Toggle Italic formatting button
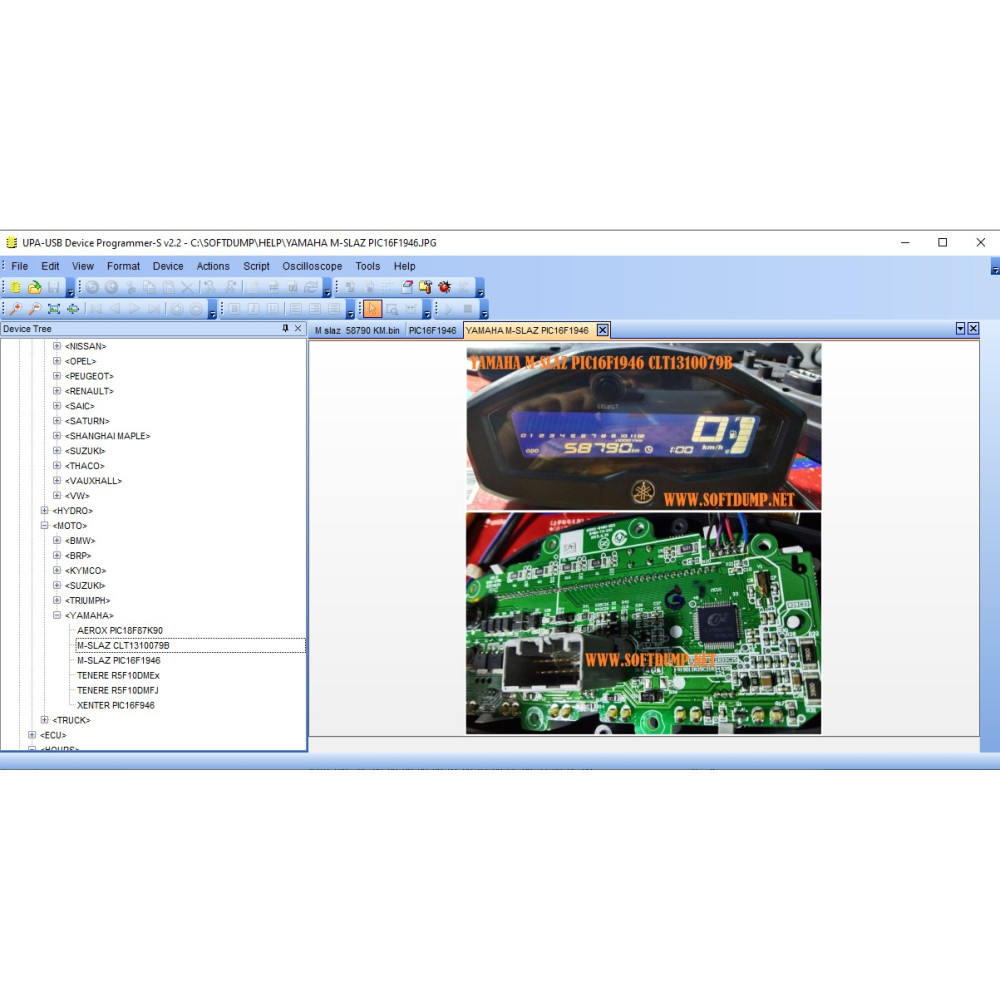Image resolution: width=1000 pixels, height=1000 pixels. click(x=254, y=309)
